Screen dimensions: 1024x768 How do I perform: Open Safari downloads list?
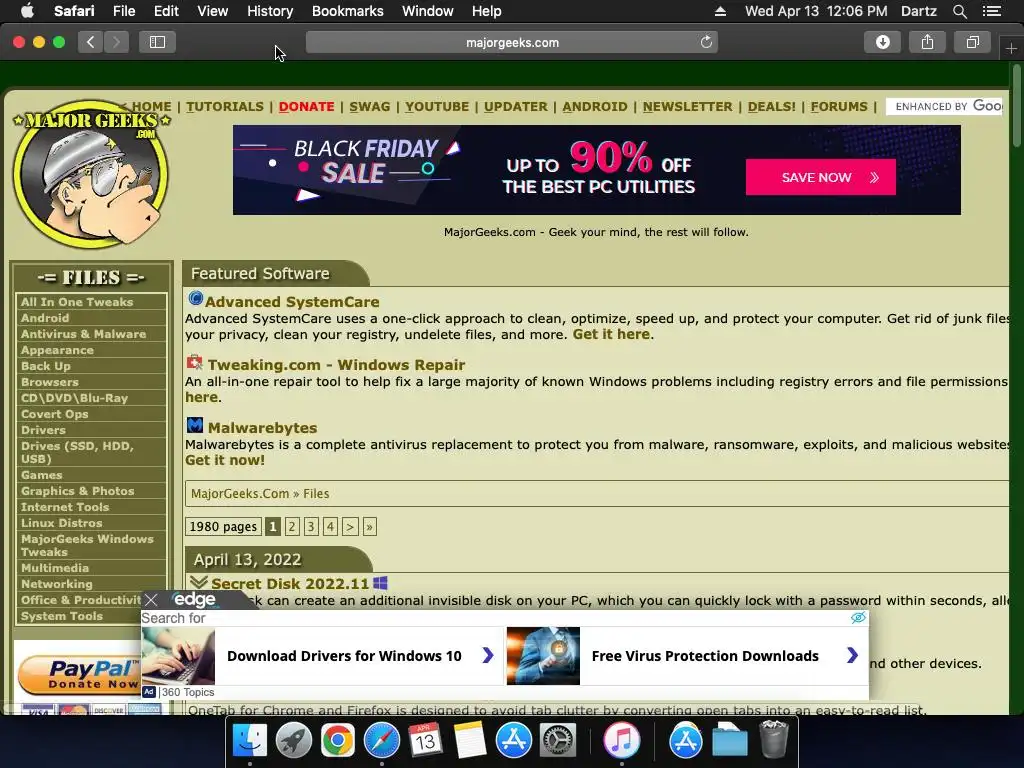(x=882, y=42)
